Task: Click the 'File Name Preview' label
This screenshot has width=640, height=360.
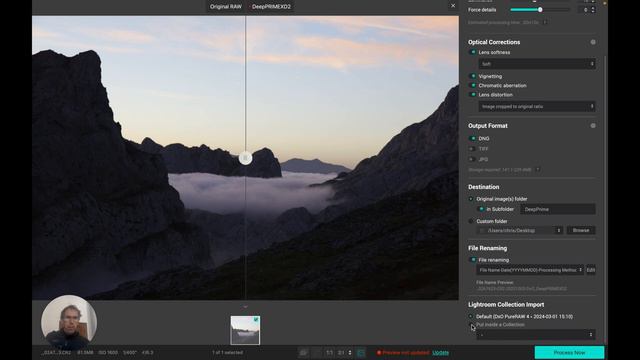Action: 495,282
